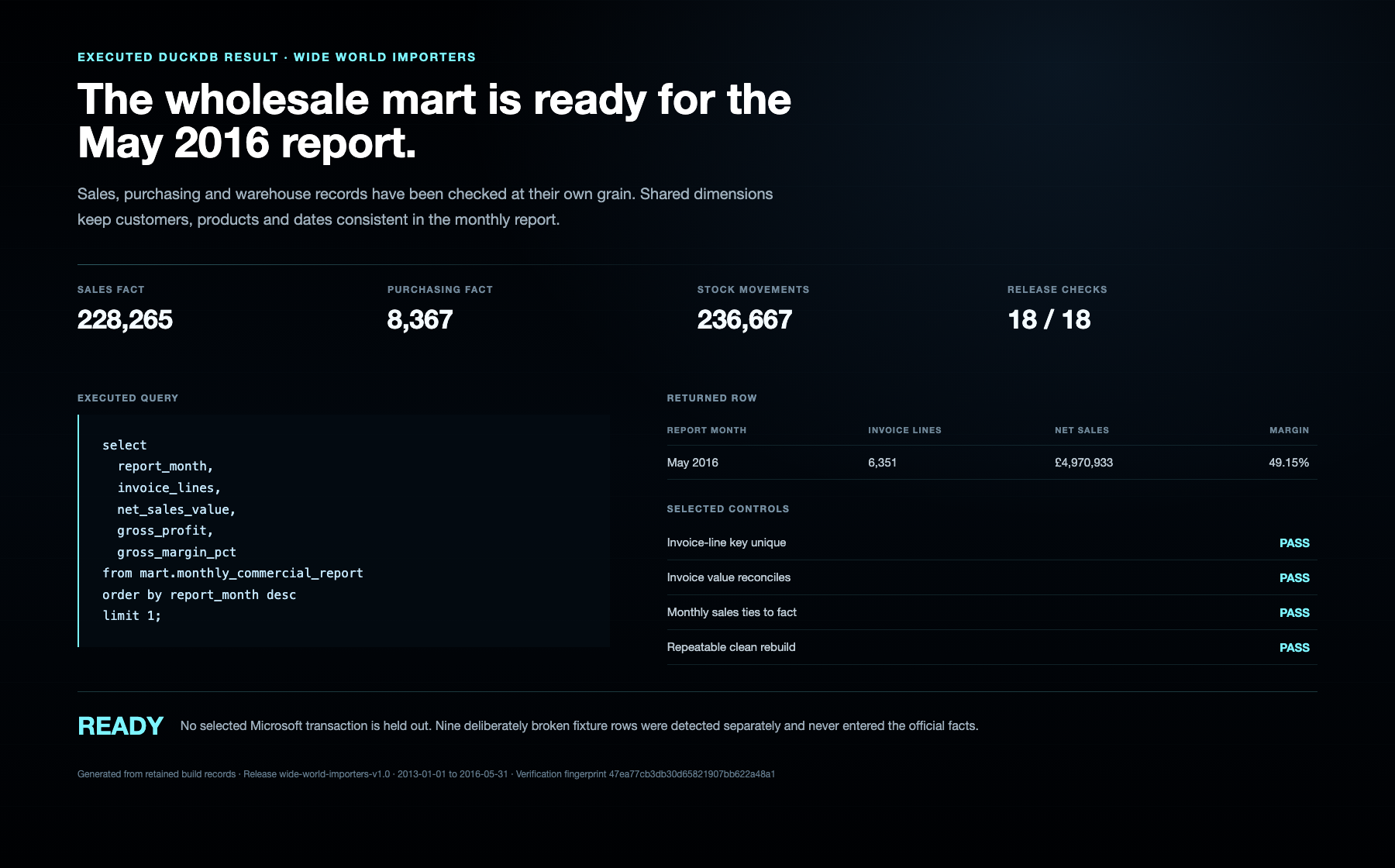This screenshot has width=1395, height=868.
Task: Click the 'REPORT MONTH' column header
Action: [707, 430]
